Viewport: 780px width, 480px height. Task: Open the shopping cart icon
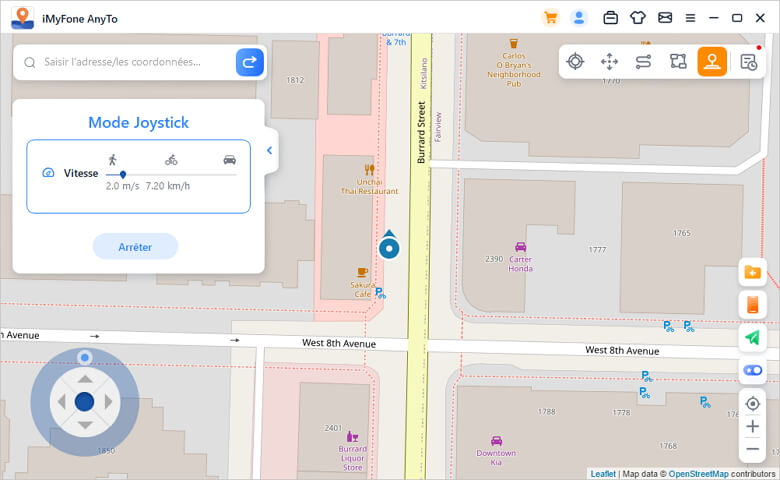point(551,18)
